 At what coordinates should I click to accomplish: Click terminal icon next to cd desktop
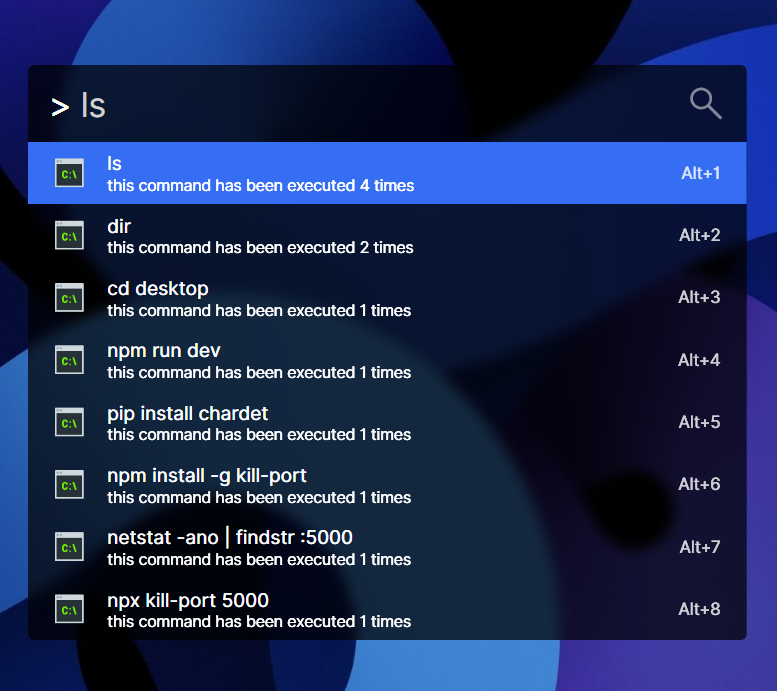pos(69,297)
